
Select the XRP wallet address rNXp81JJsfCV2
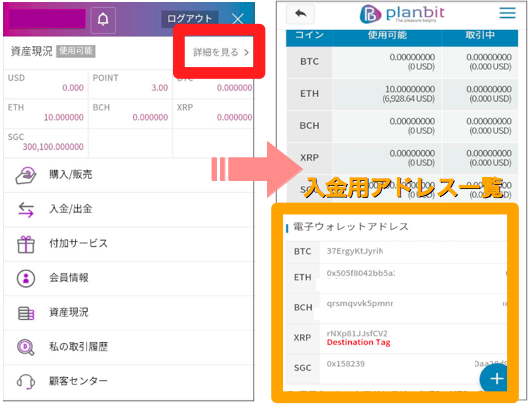click(x=357, y=333)
